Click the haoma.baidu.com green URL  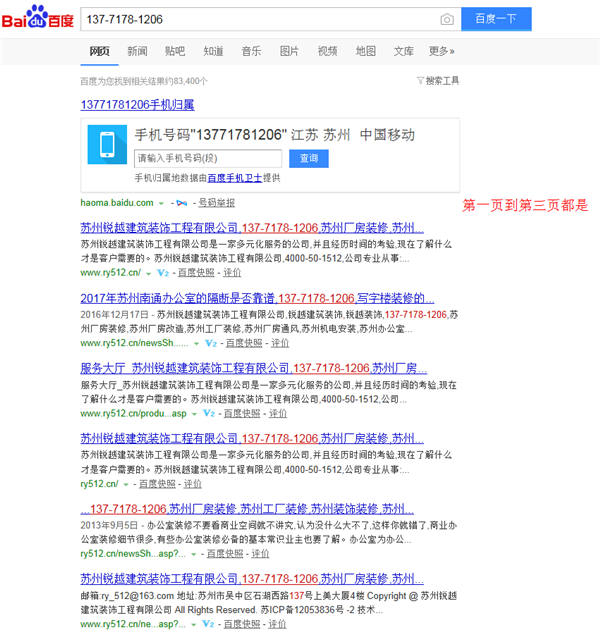coord(117,203)
